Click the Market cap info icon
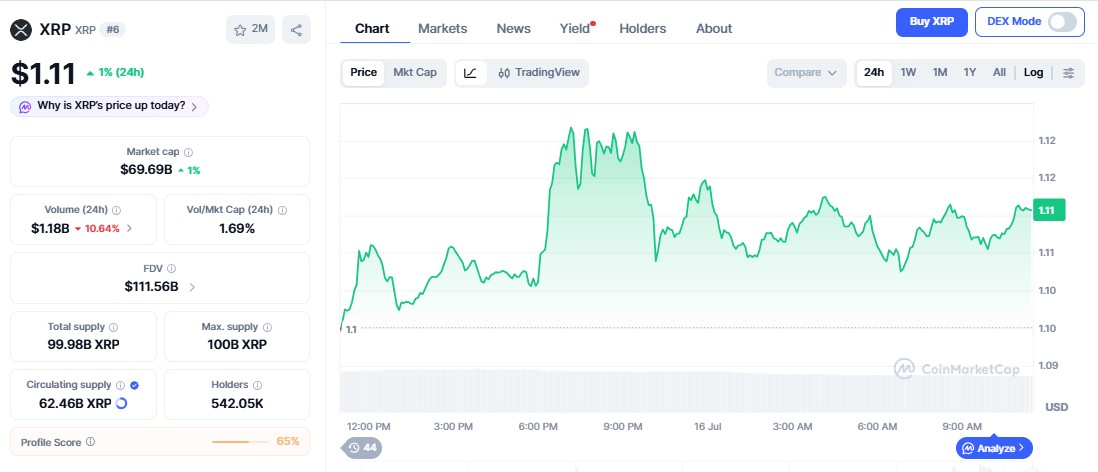The height and width of the screenshot is (472, 1098). 188,151
